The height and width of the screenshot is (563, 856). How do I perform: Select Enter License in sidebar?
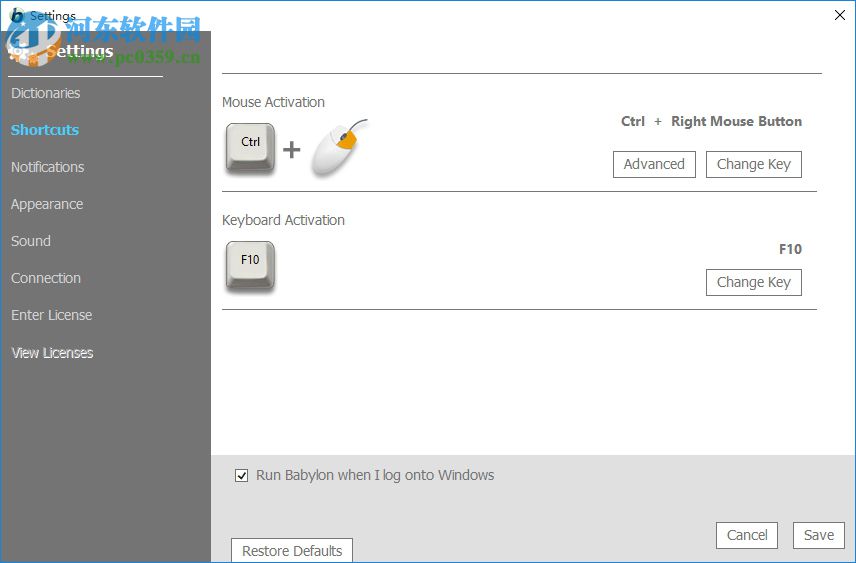coord(51,315)
